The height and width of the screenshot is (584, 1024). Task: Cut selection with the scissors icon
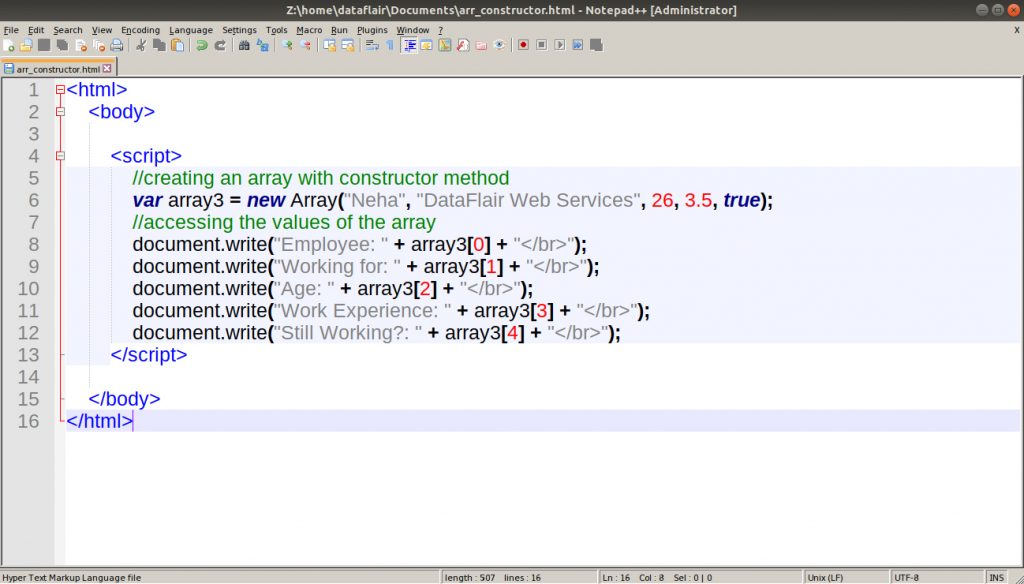pyautogui.click(x=141, y=45)
